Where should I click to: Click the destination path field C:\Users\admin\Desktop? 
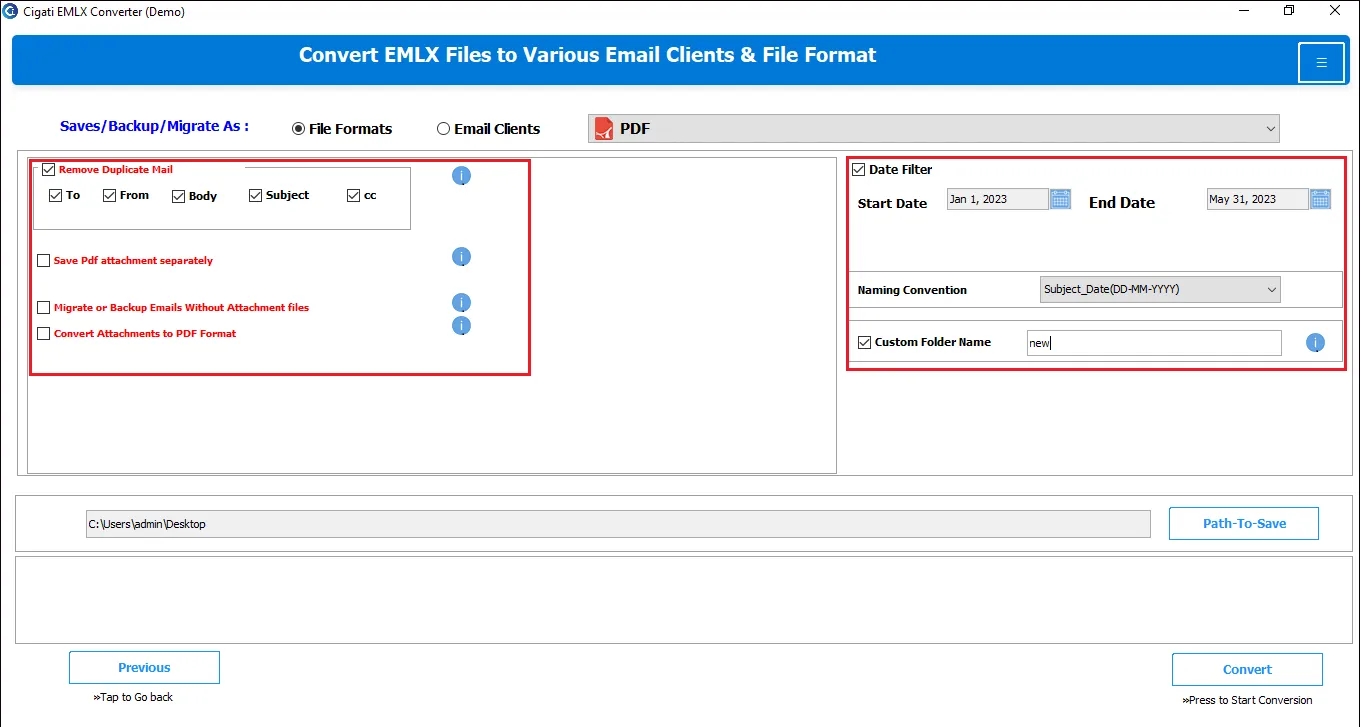click(618, 524)
